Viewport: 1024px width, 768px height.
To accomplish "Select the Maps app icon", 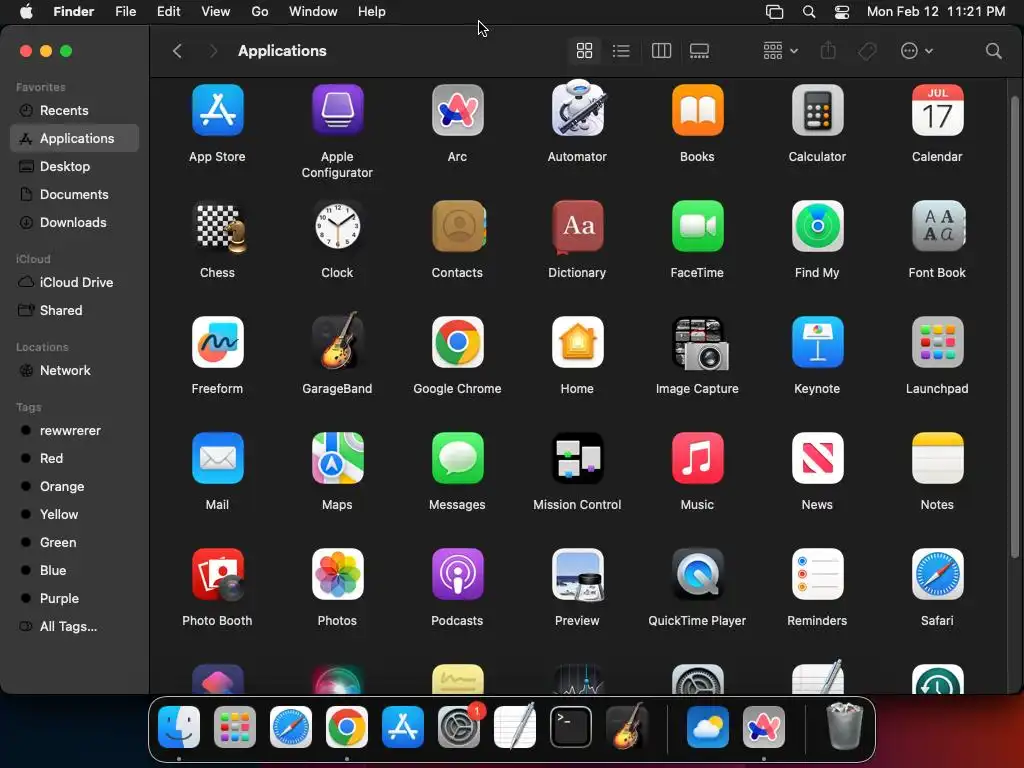I will [337, 458].
